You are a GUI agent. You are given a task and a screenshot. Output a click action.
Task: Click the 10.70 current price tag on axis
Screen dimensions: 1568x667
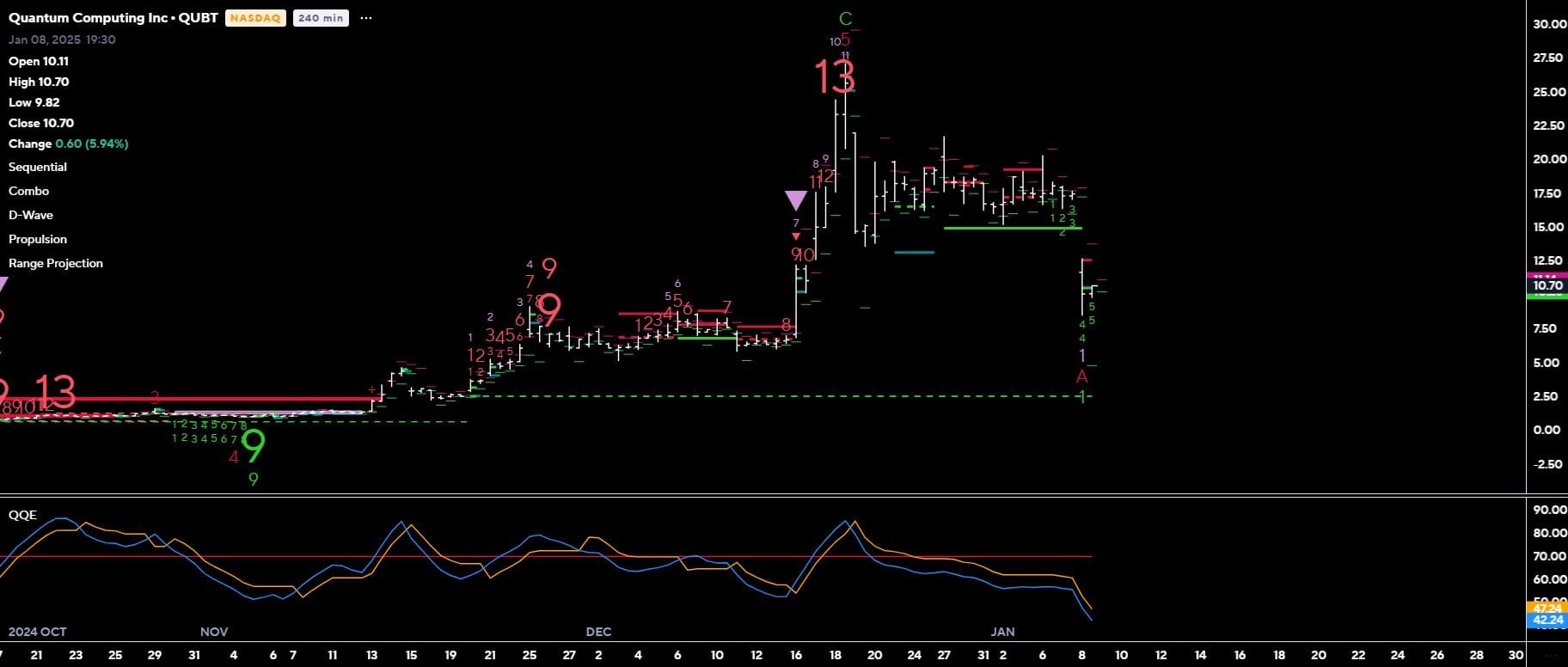coord(1547,285)
